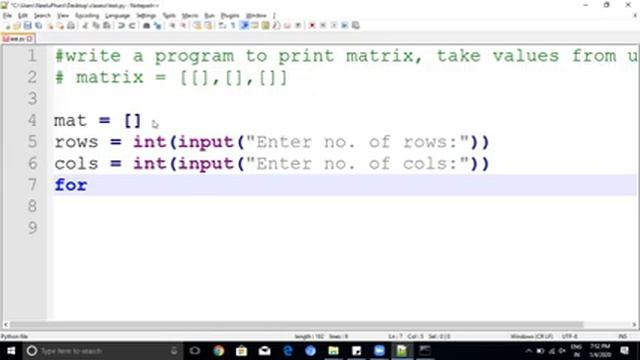Open the Macro menu
Viewport: 640px width, 360px height.
pyautogui.click(x=189, y=16)
